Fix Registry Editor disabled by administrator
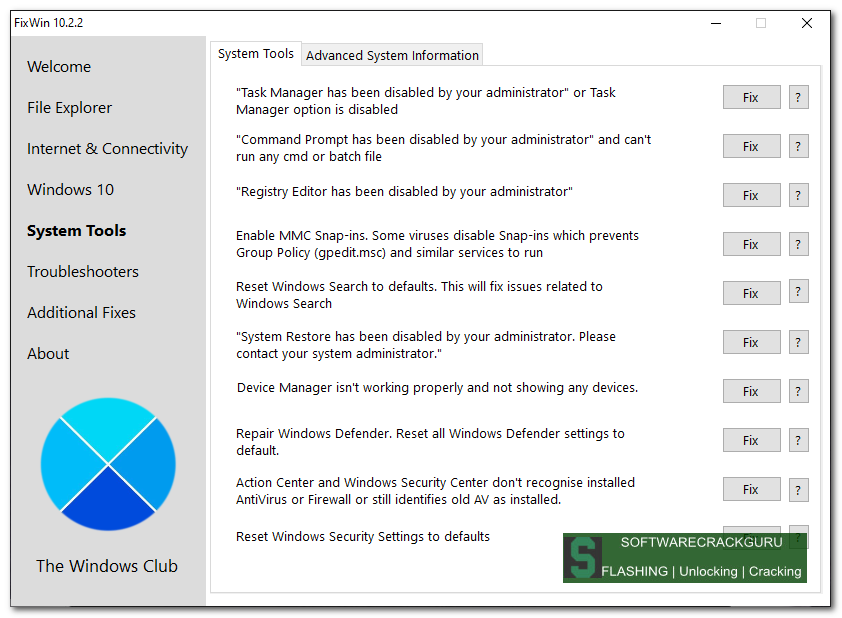The image size is (842, 618). [751, 195]
